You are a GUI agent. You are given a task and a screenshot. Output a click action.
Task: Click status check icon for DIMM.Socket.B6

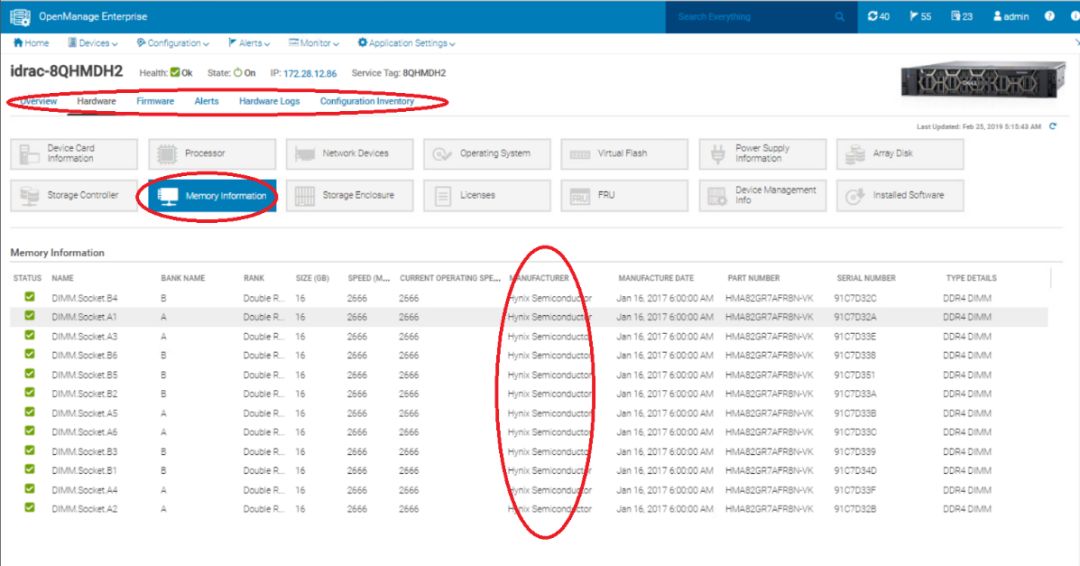[x=30, y=354]
